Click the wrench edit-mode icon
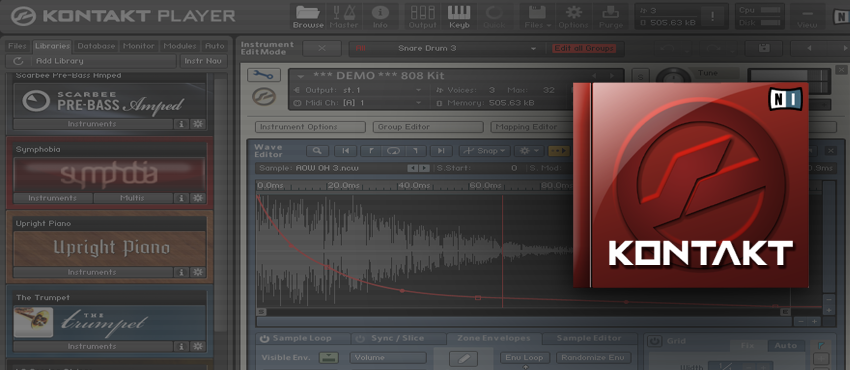Viewport: 850px width, 370px height. pos(264,75)
